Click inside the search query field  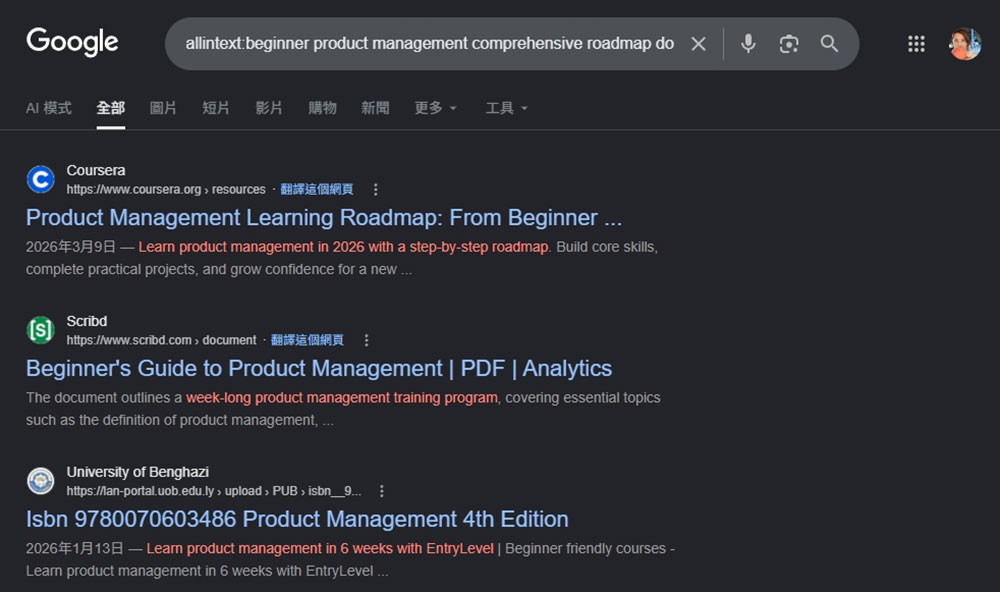[x=429, y=43]
